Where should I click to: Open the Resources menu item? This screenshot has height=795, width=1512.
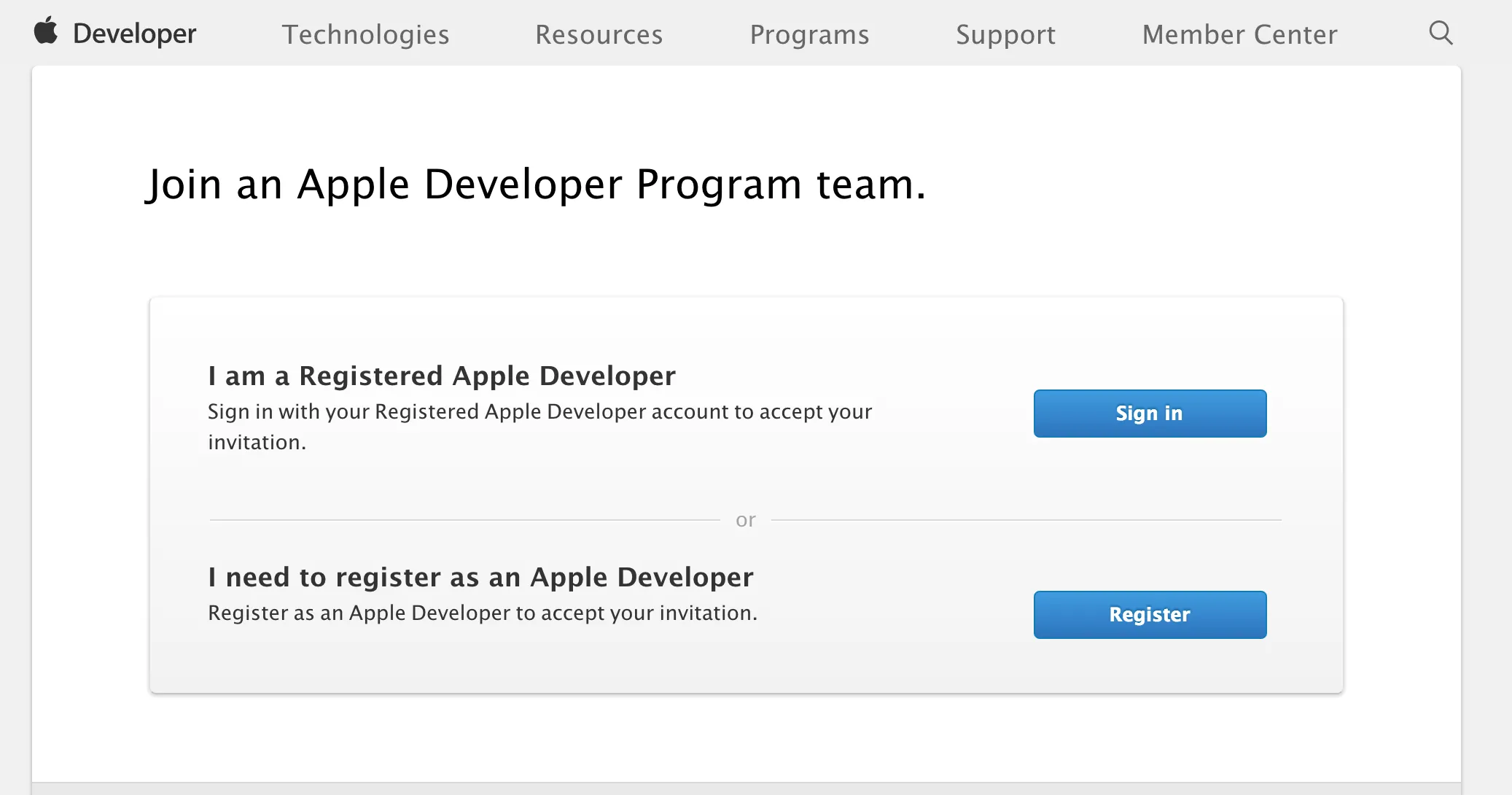click(x=599, y=34)
